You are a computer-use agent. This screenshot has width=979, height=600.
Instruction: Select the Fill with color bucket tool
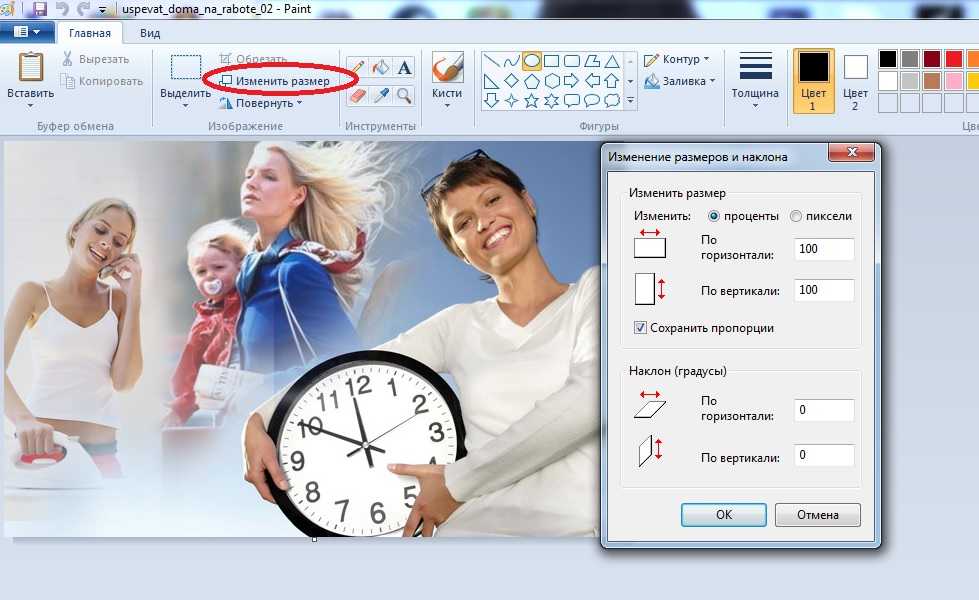(x=381, y=67)
